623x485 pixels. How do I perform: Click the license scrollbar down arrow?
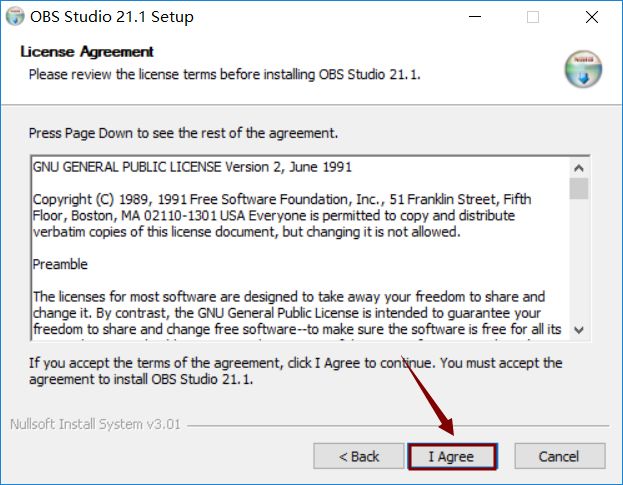pos(578,330)
